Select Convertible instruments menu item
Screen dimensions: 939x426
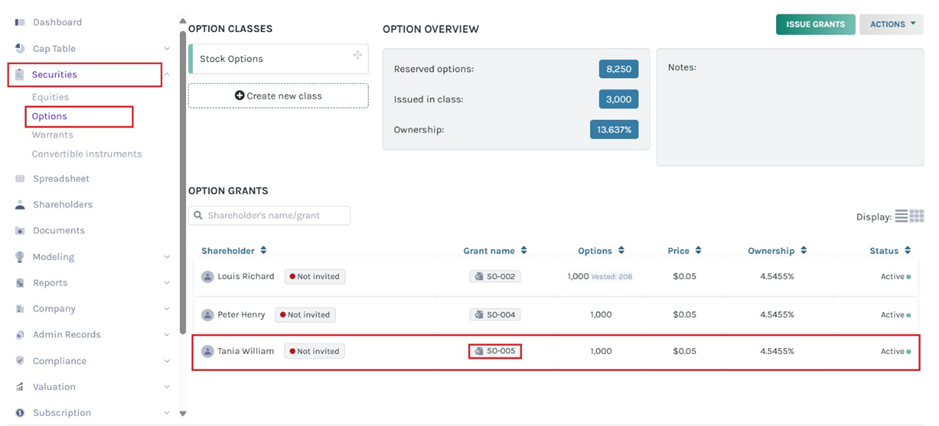(87, 154)
